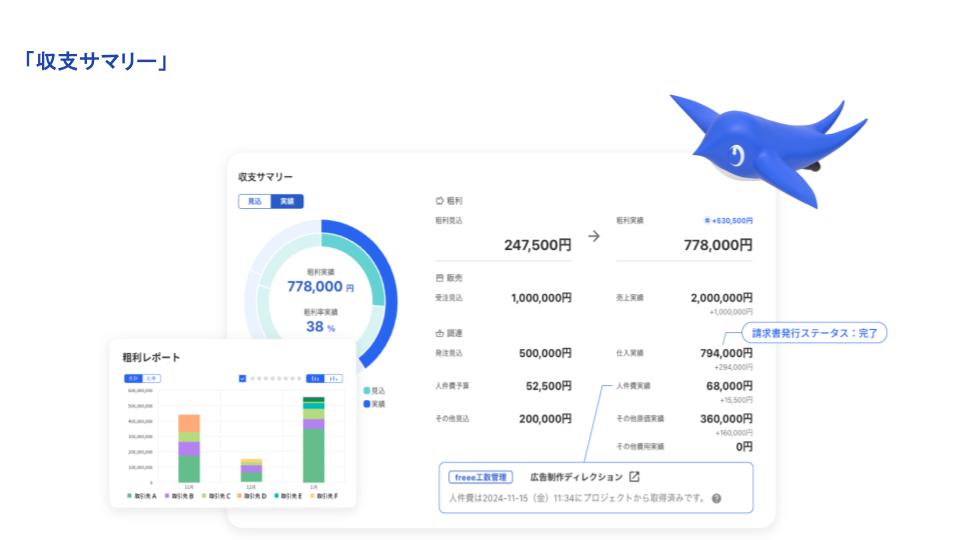
Task: Select the highlighted blue option in 粗利レポート's view toggle
Action: [x=133, y=378]
